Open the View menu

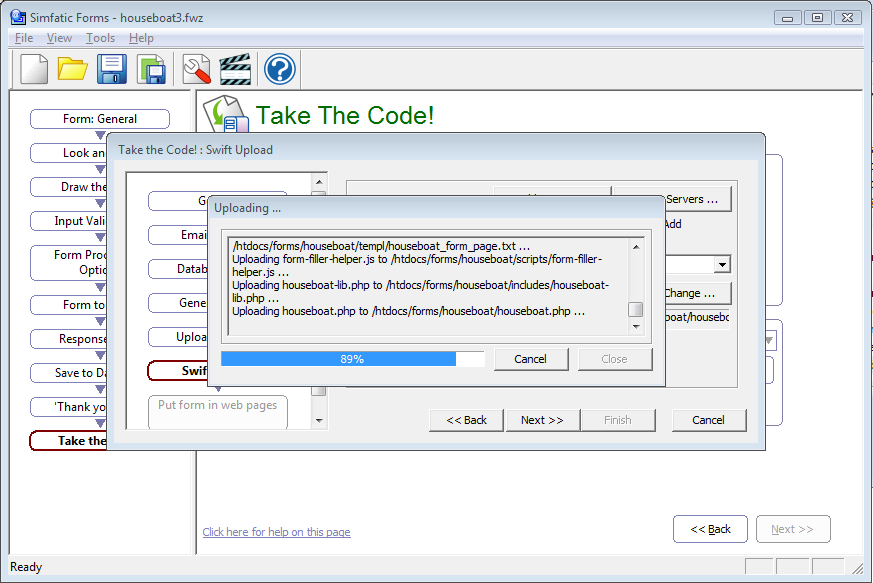(59, 38)
